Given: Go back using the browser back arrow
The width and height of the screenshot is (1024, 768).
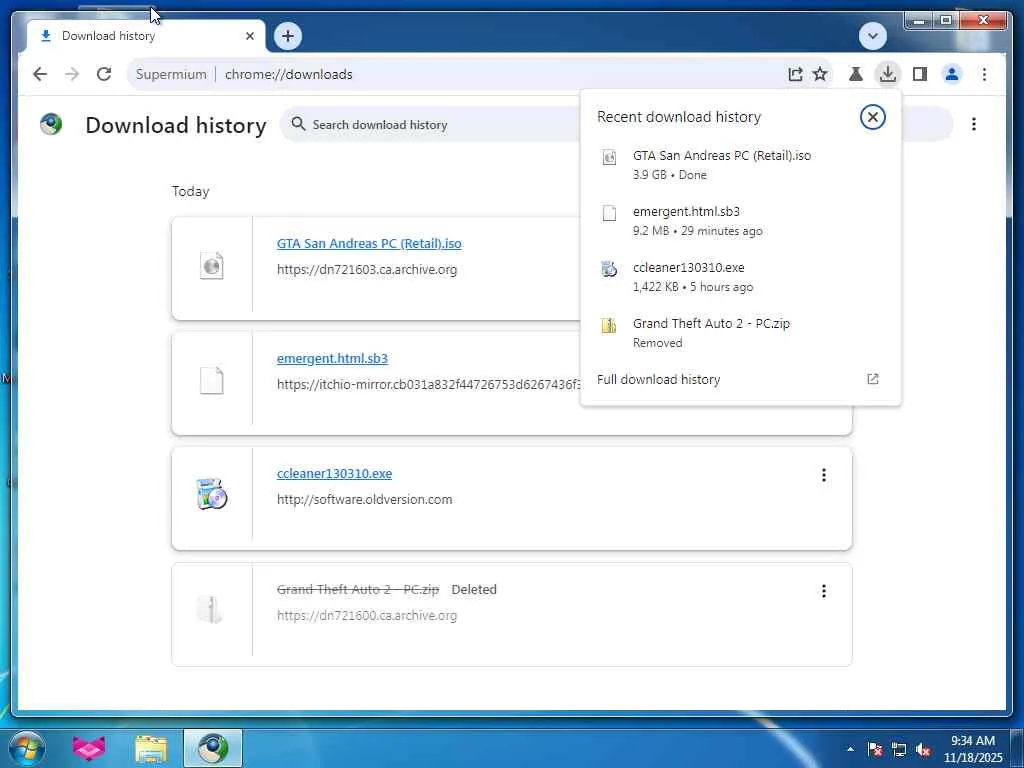Looking at the screenshot, I should (x=40, y=74).
